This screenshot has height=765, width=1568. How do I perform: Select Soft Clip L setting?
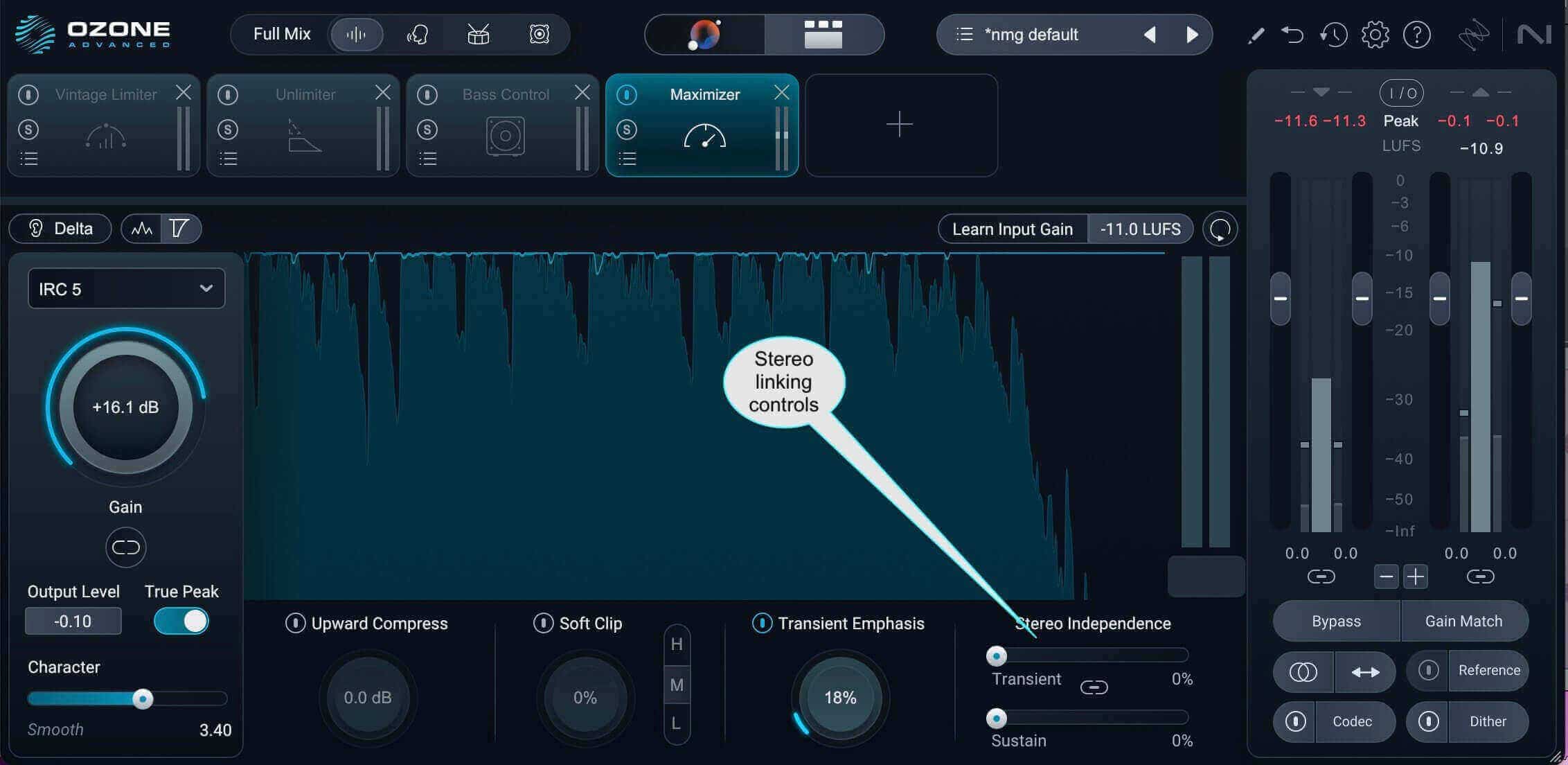pos(677,724)
